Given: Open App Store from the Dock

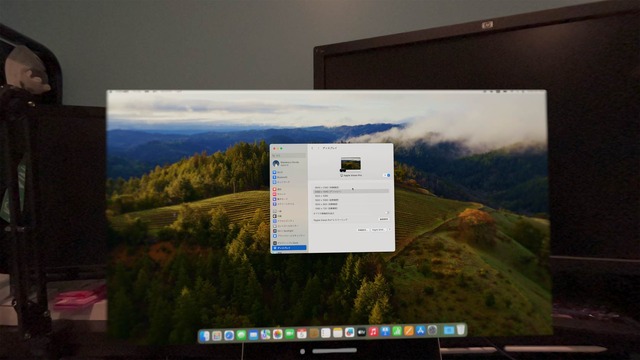Looking at the screenshot, I should [x=420, y=330].
